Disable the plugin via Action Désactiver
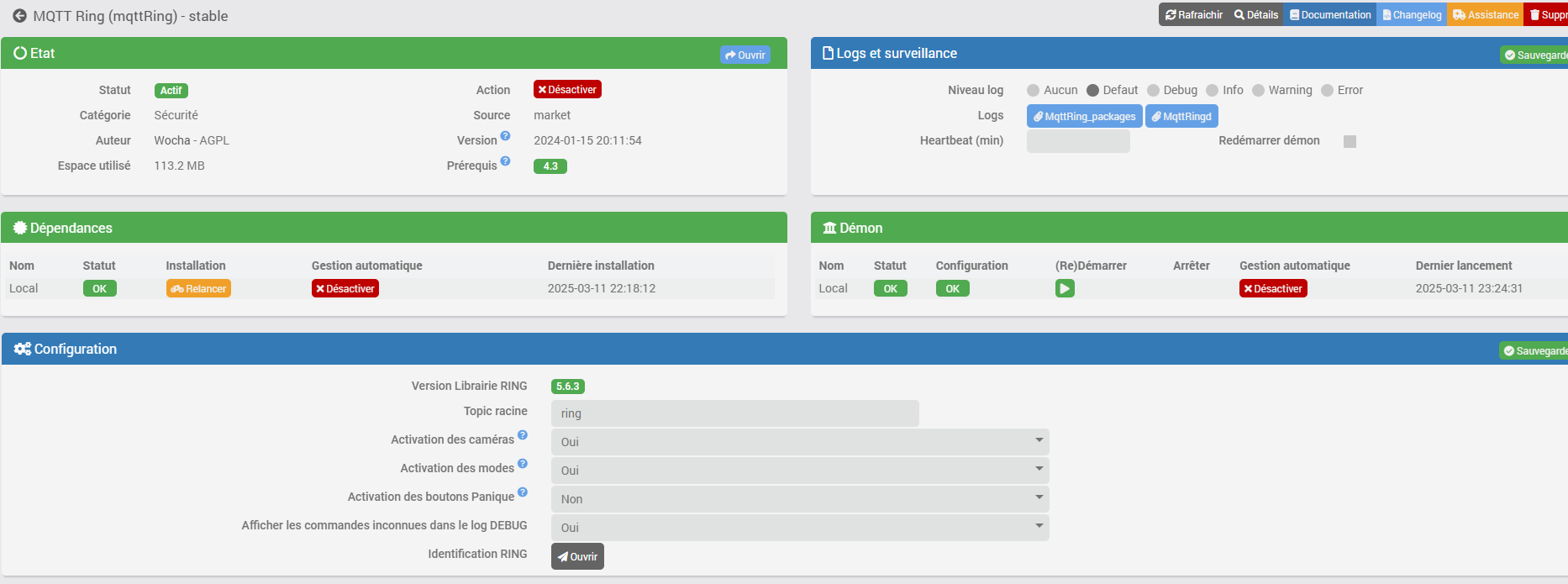1568x584 pixels. (x=567, y=89)
